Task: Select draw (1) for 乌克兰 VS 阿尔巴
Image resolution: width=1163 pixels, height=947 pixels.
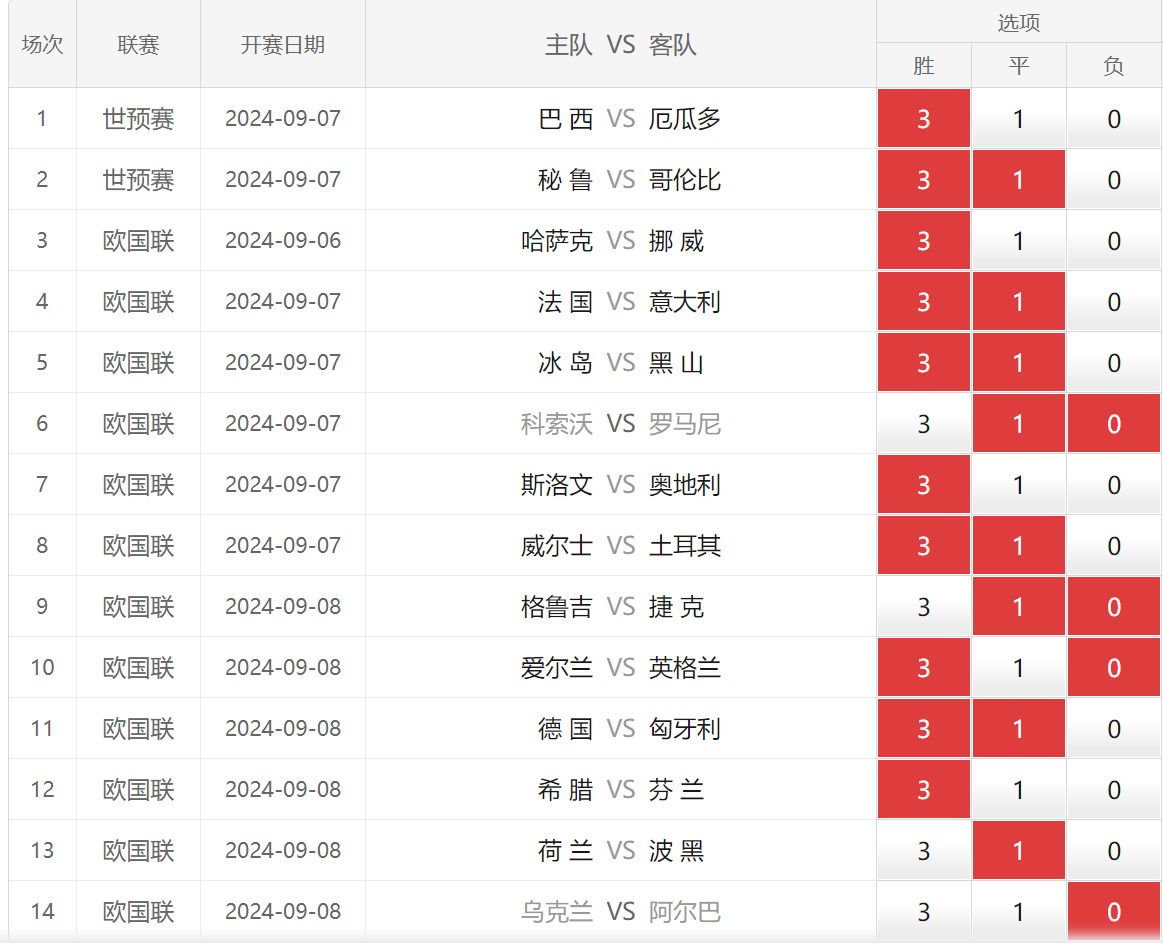Action: pos(1018,911)
